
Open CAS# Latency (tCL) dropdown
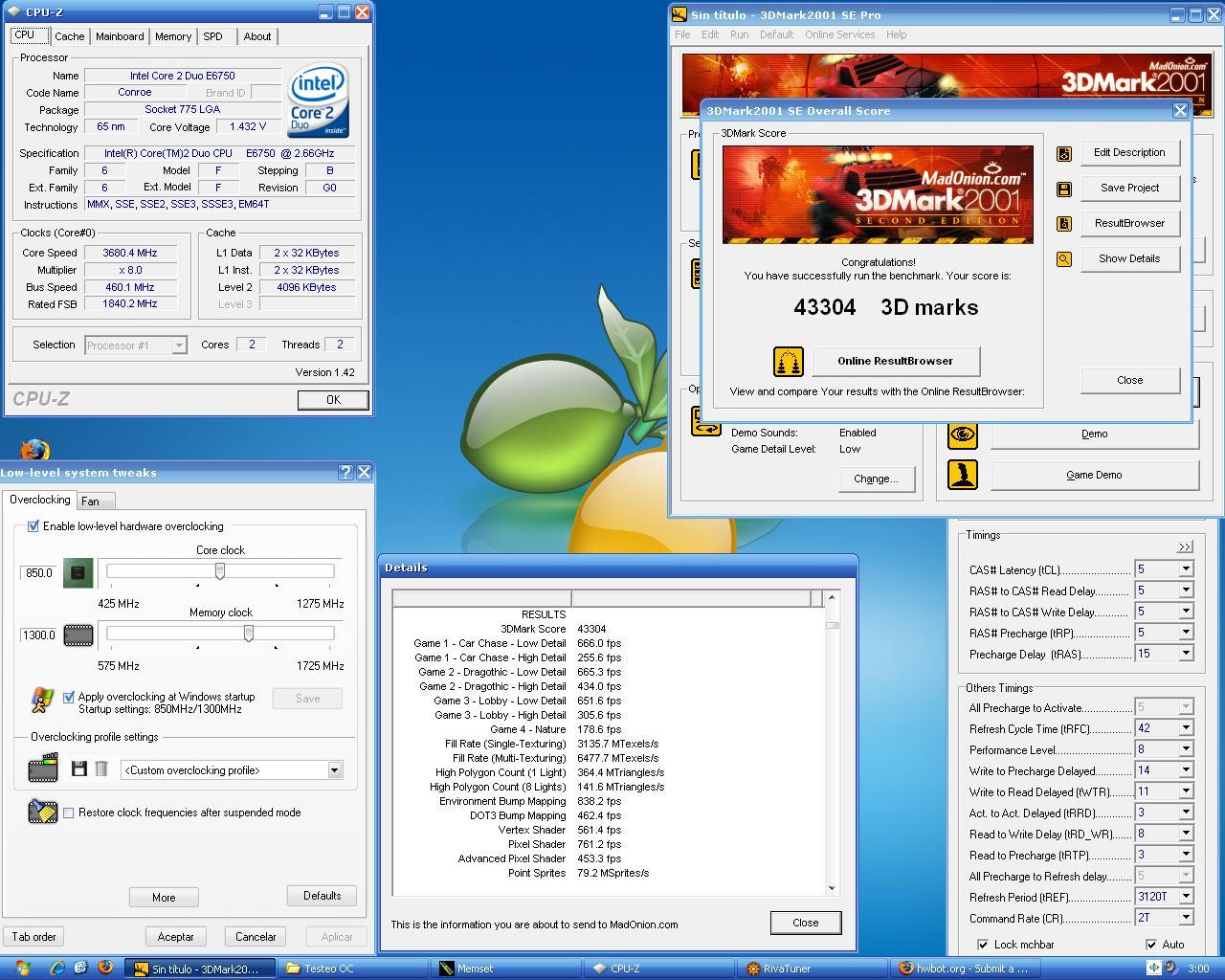pos(1186,568)
